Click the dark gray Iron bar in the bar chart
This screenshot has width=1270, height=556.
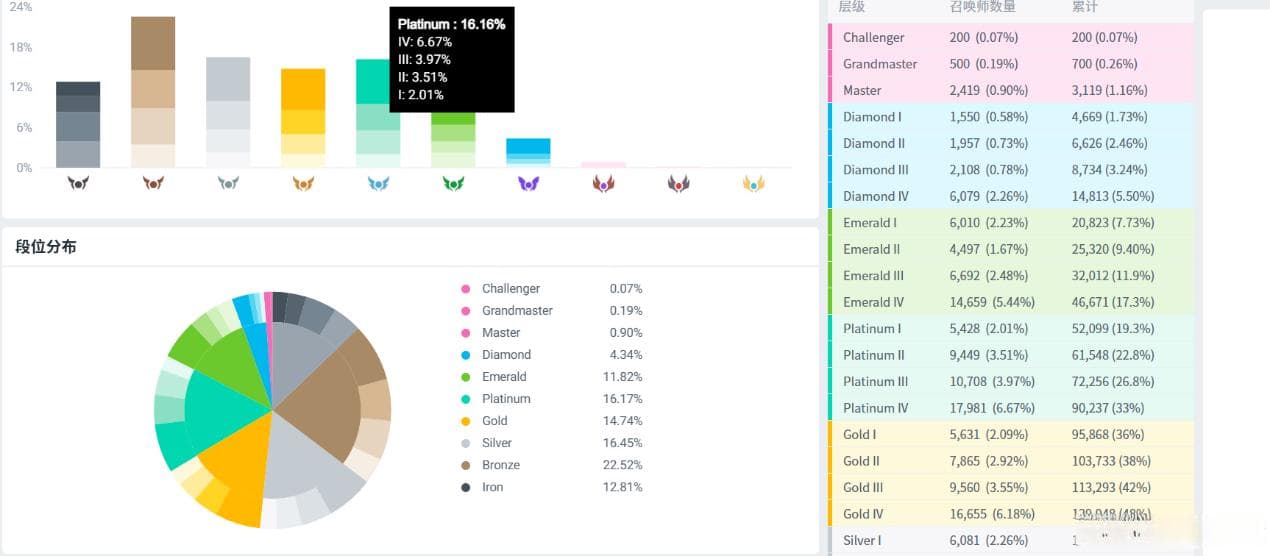tap(78, 125)
